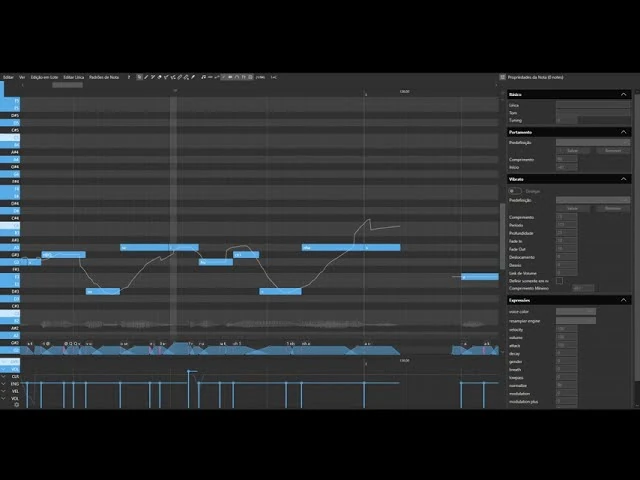Image resolution: width=640 pixels, height=480 pixels.
Task: Open the Ver menu
Action: click(x=22, y=77)
